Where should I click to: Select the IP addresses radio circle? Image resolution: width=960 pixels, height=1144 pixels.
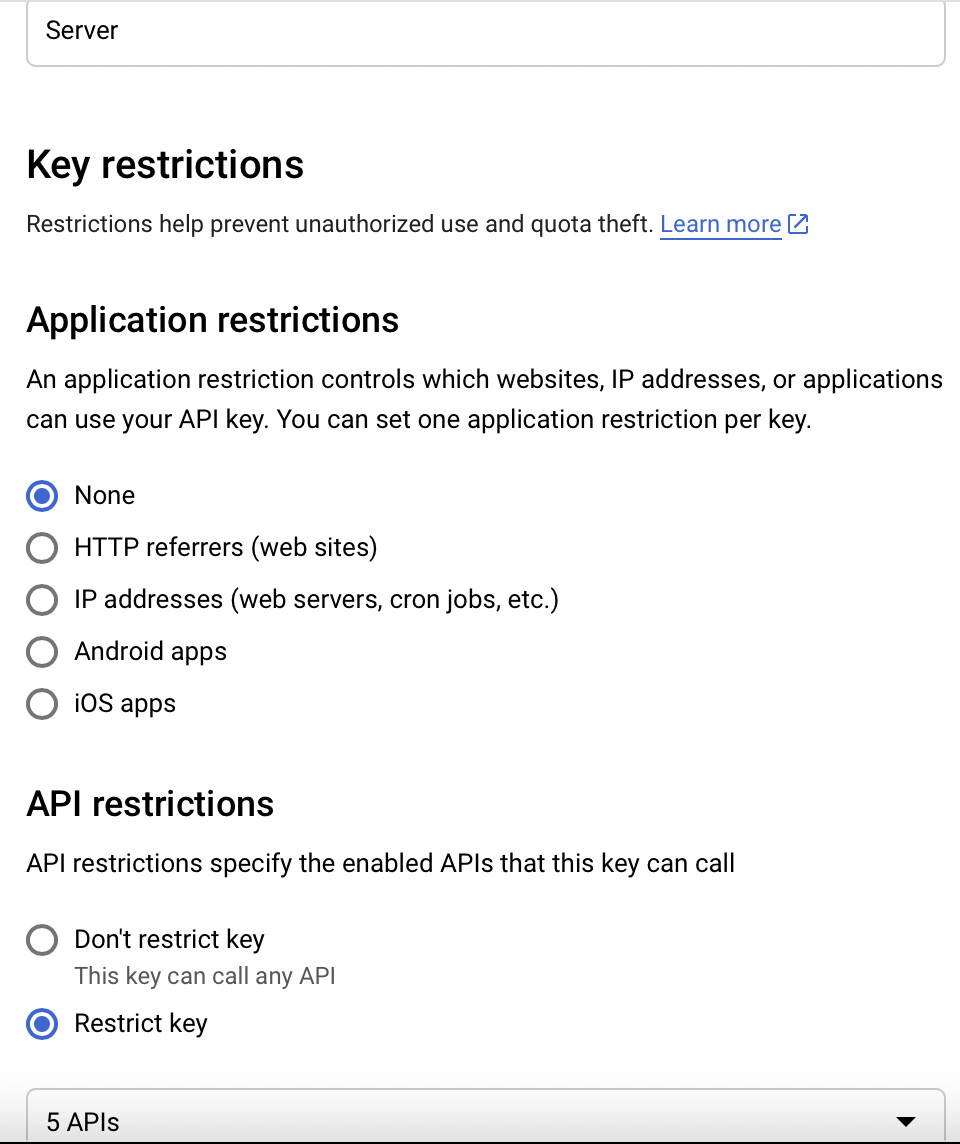[x=42, y=600]
